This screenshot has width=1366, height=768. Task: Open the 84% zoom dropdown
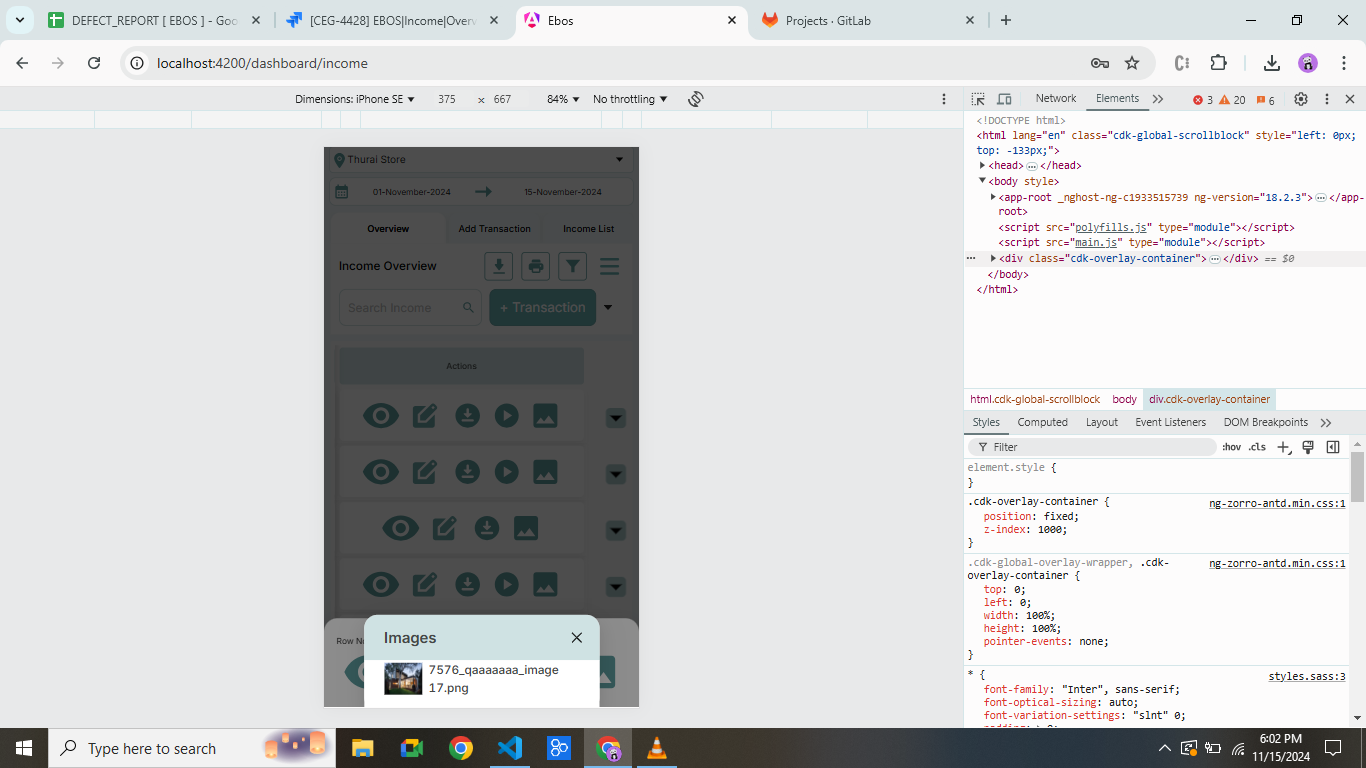click(x=563, y=99)
